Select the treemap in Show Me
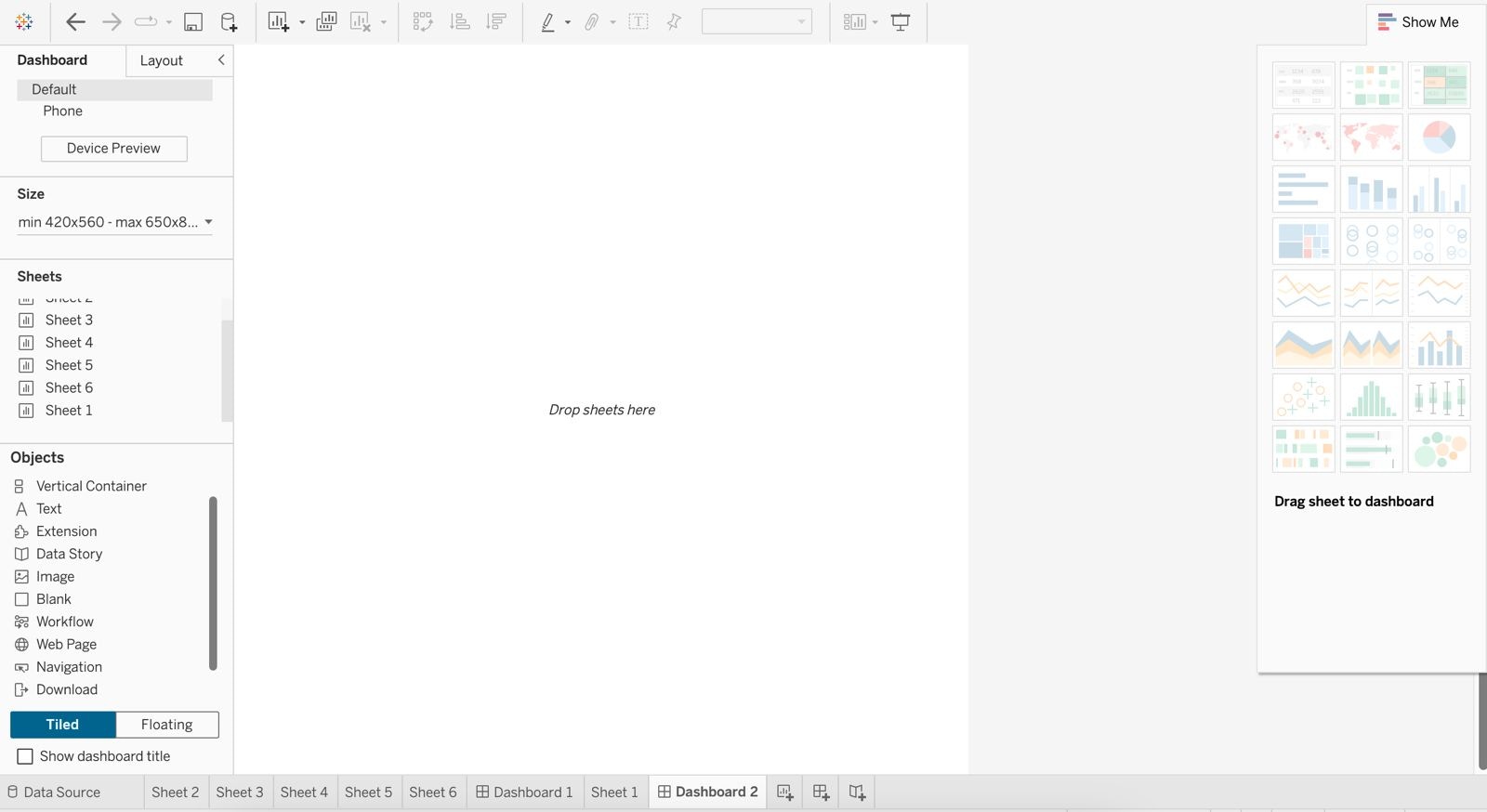The height and width of the screenshot is (812, 1487). 1303,241
